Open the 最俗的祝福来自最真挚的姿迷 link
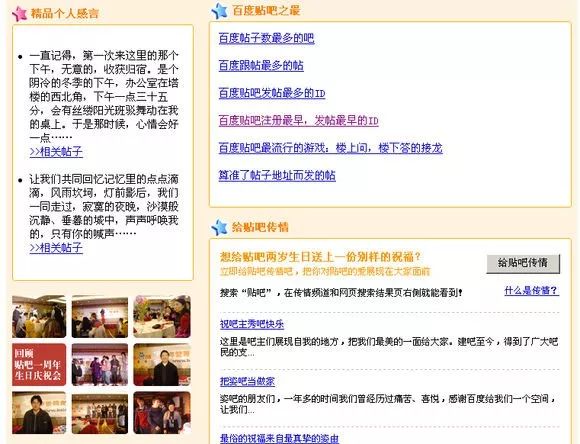The width and height of the screenshot is (580, 444). tap(279, 439)
